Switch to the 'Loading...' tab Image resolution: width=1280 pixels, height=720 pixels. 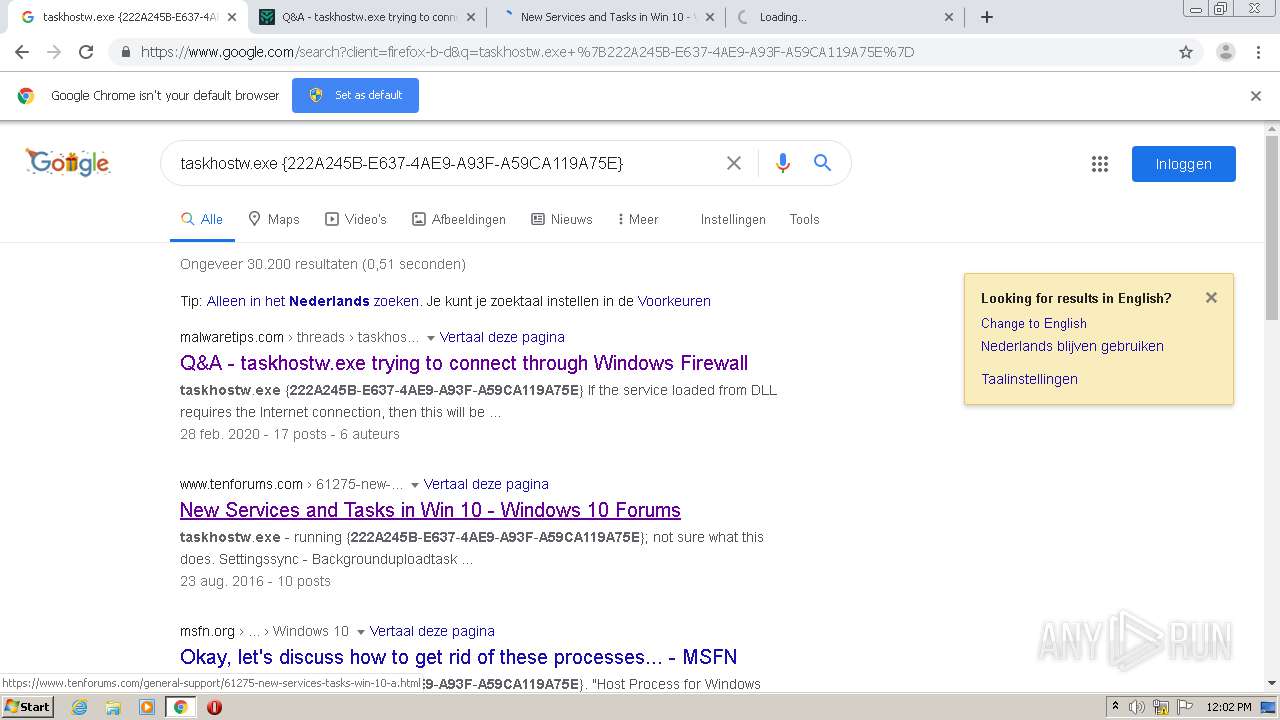pyautogui.click(x=845, y=17)
